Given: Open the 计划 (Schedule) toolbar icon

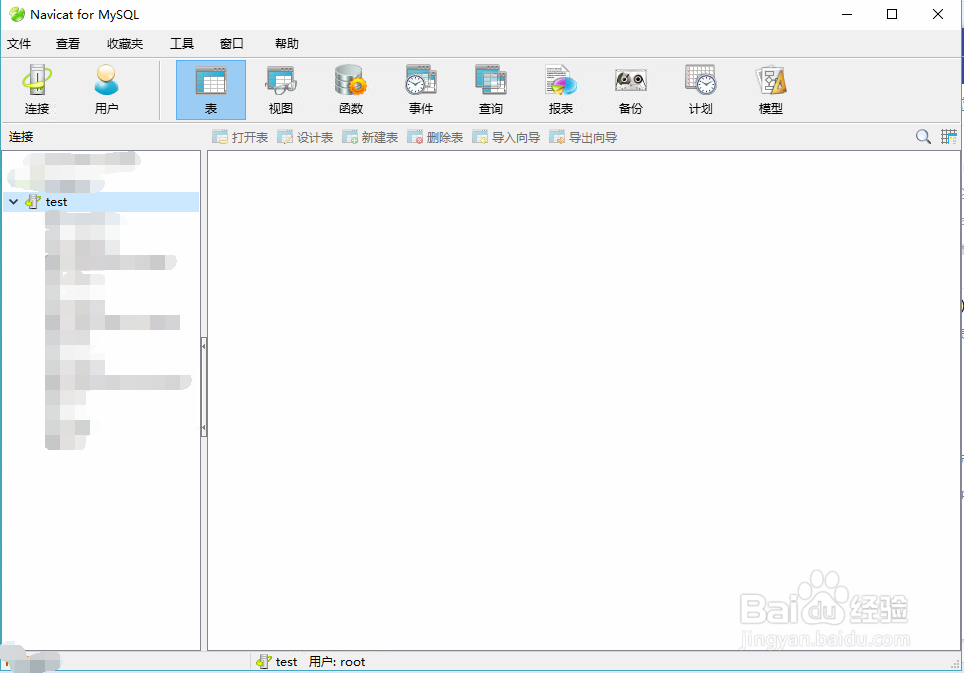Looking at the screenshot, I should (x=701, y=90).
